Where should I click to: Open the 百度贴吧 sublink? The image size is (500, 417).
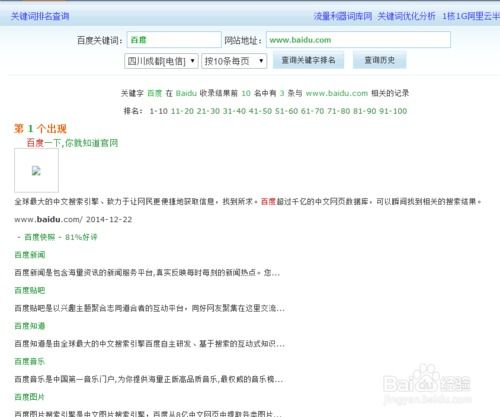[x=30, y=290]
